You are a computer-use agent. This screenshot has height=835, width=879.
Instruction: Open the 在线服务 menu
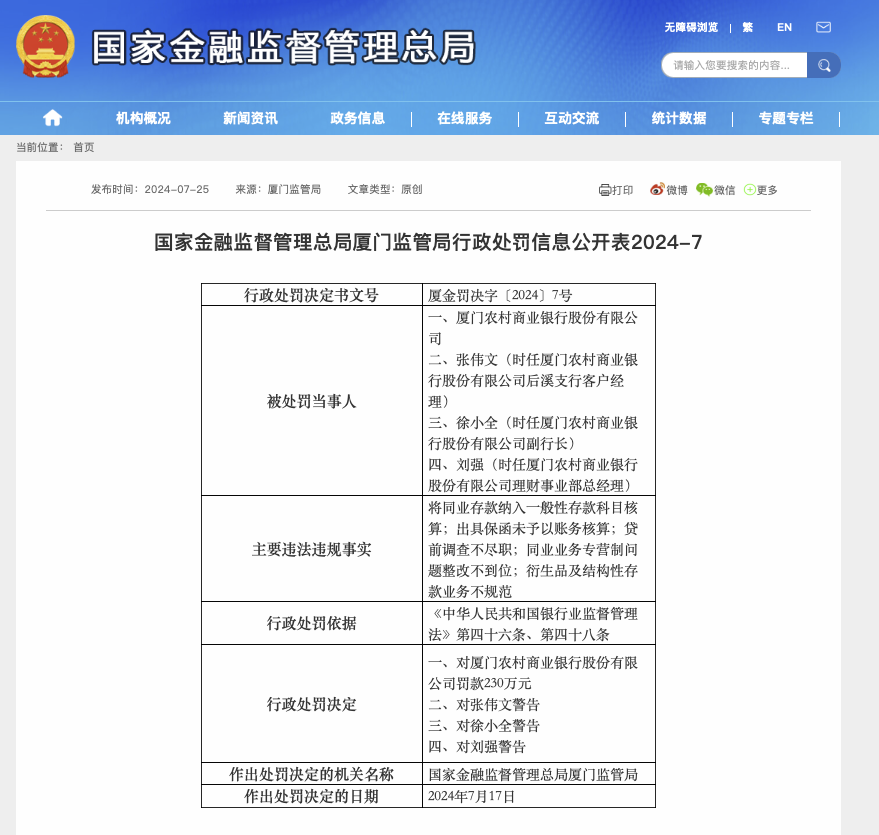coord(464,118)
